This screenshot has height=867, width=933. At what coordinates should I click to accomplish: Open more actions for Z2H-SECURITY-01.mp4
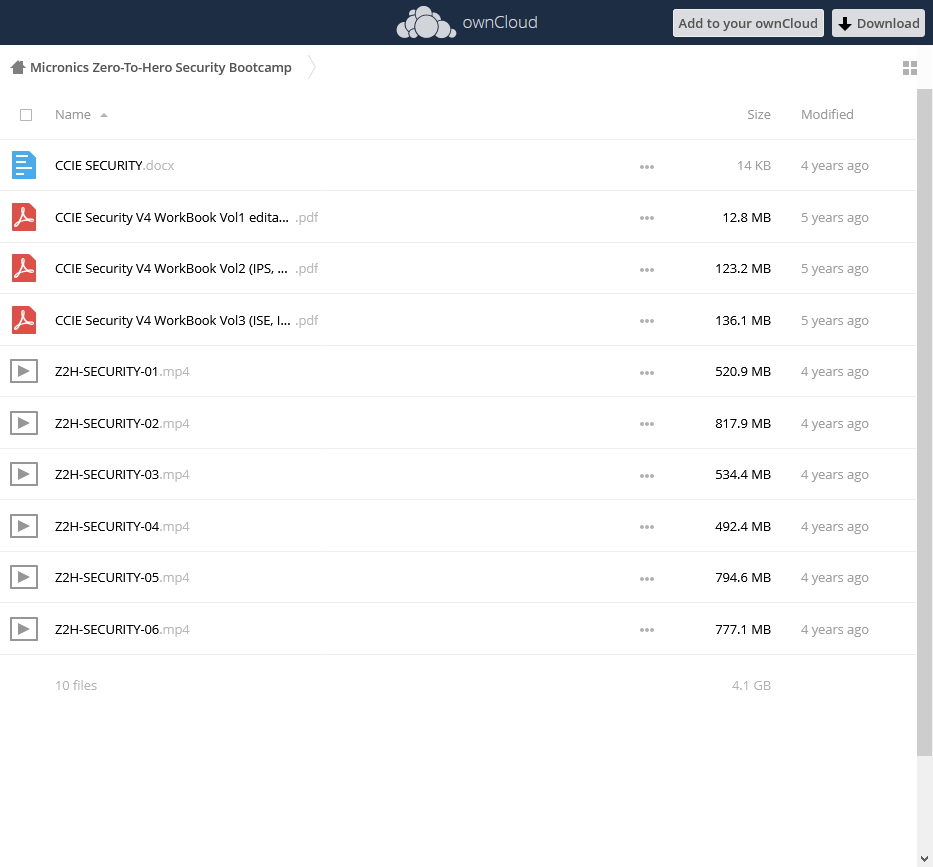click(x=647, y=373)
